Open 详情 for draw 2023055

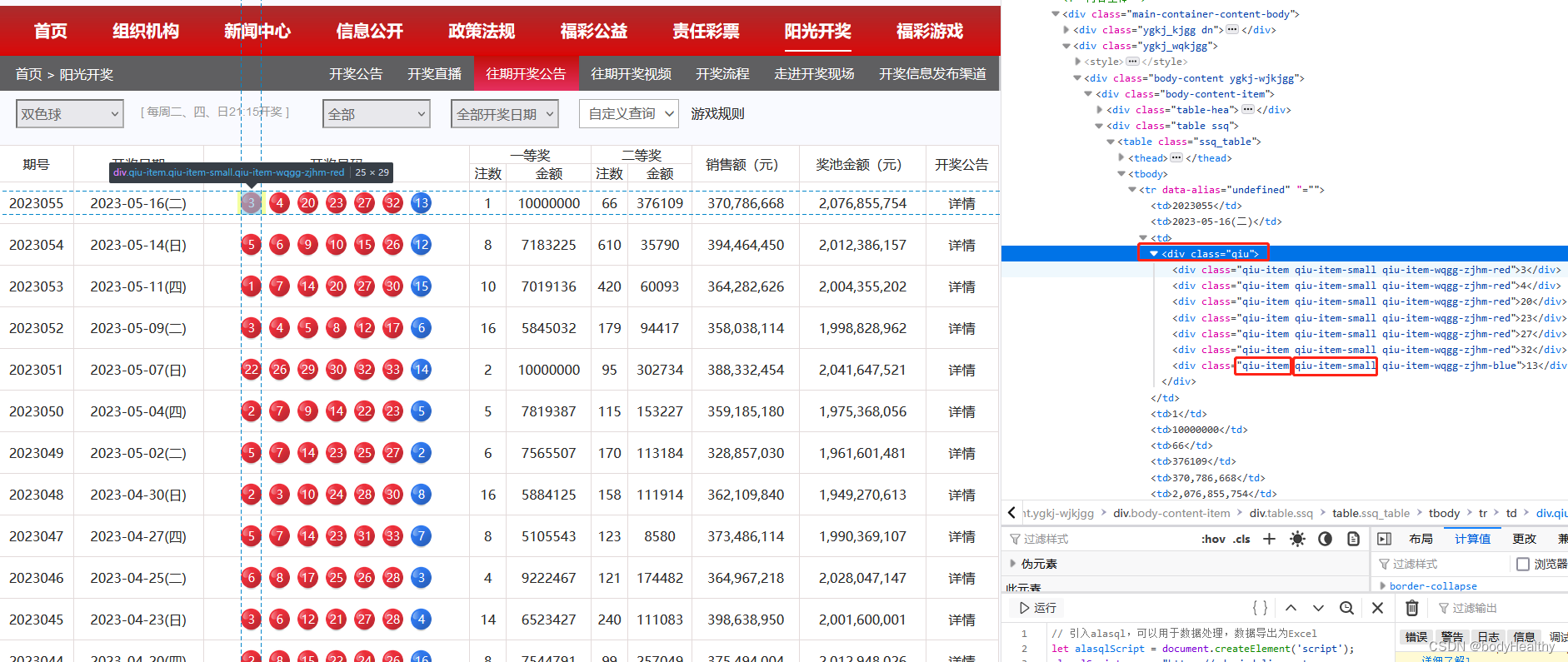(x=961, y=203)
